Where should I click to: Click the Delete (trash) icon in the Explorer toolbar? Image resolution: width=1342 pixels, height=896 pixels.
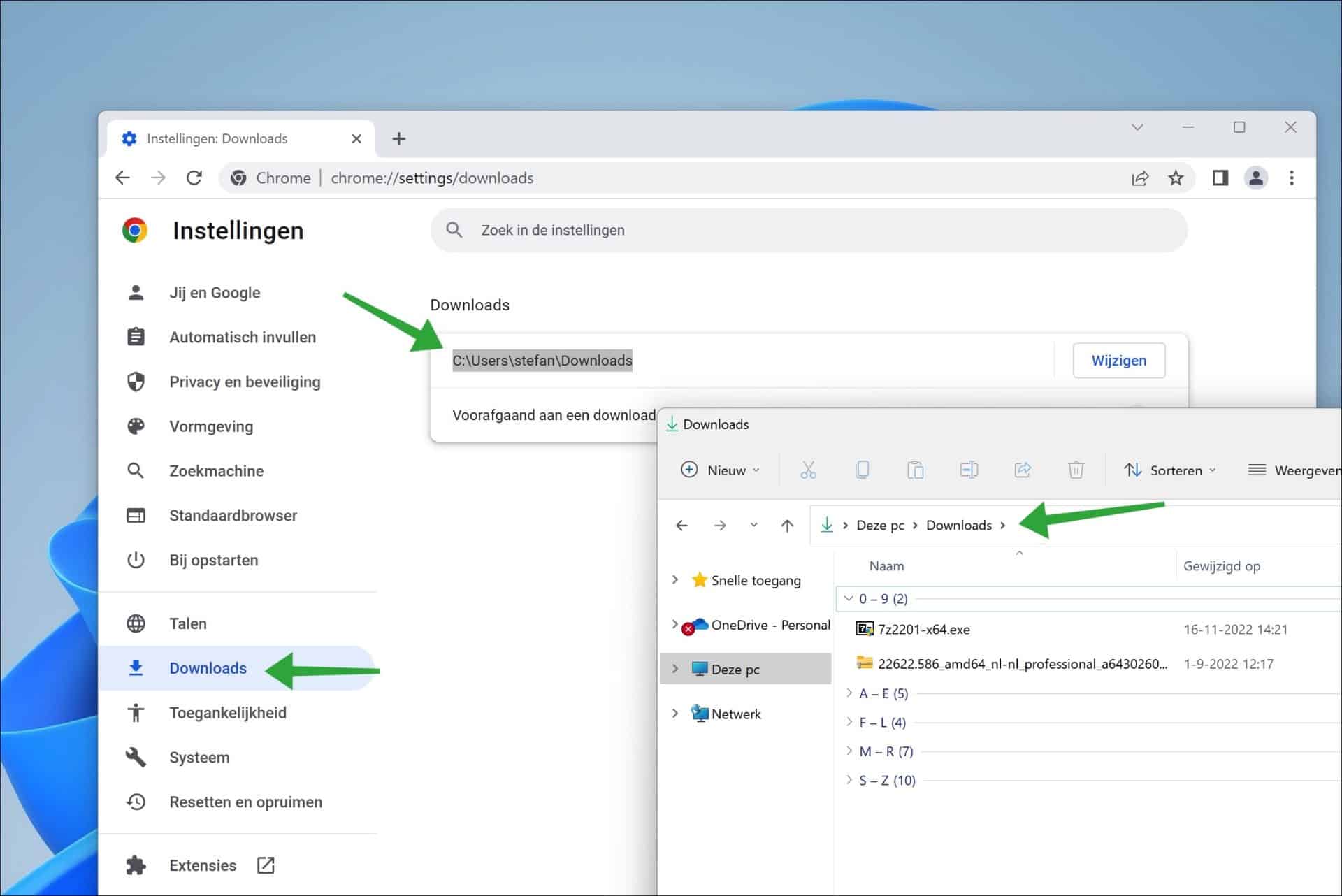(1076, 470)
